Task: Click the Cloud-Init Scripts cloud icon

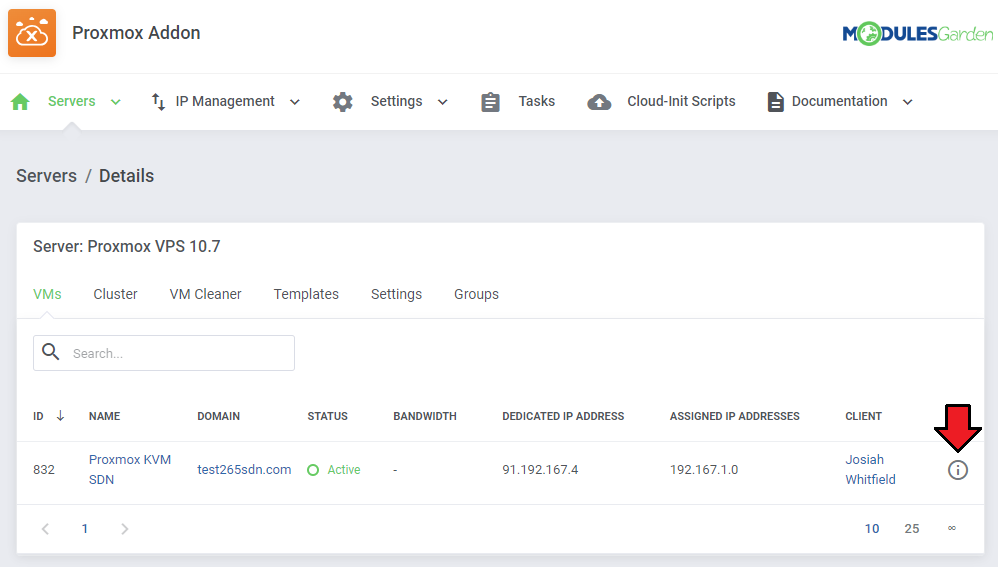Action: tap(599, 102)
